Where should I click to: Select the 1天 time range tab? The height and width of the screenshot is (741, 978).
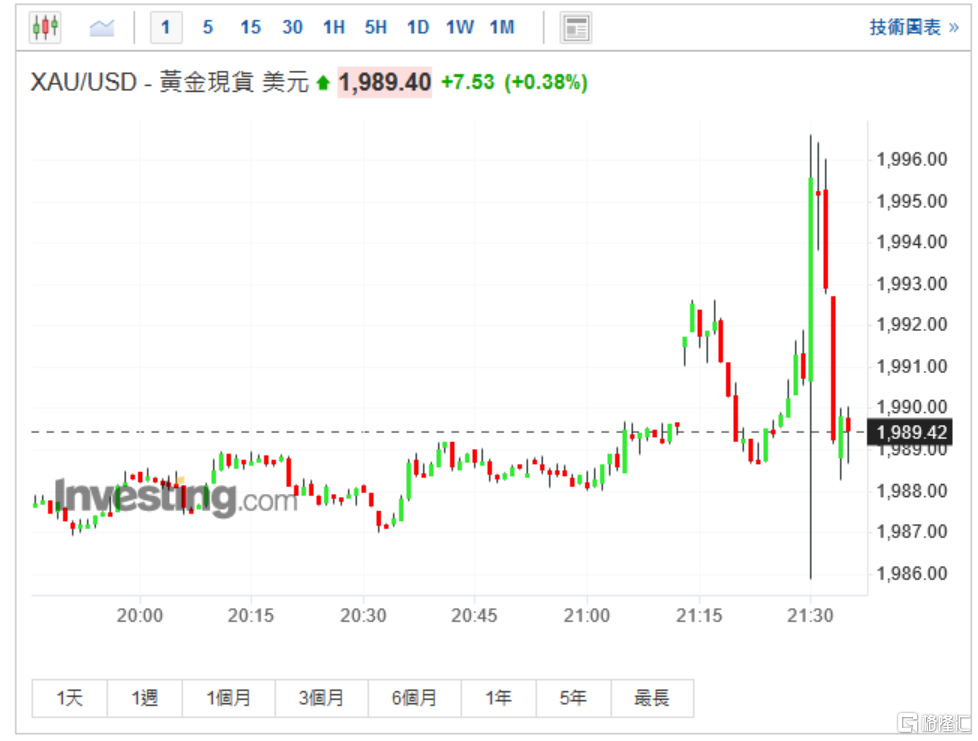coord(70,698)
